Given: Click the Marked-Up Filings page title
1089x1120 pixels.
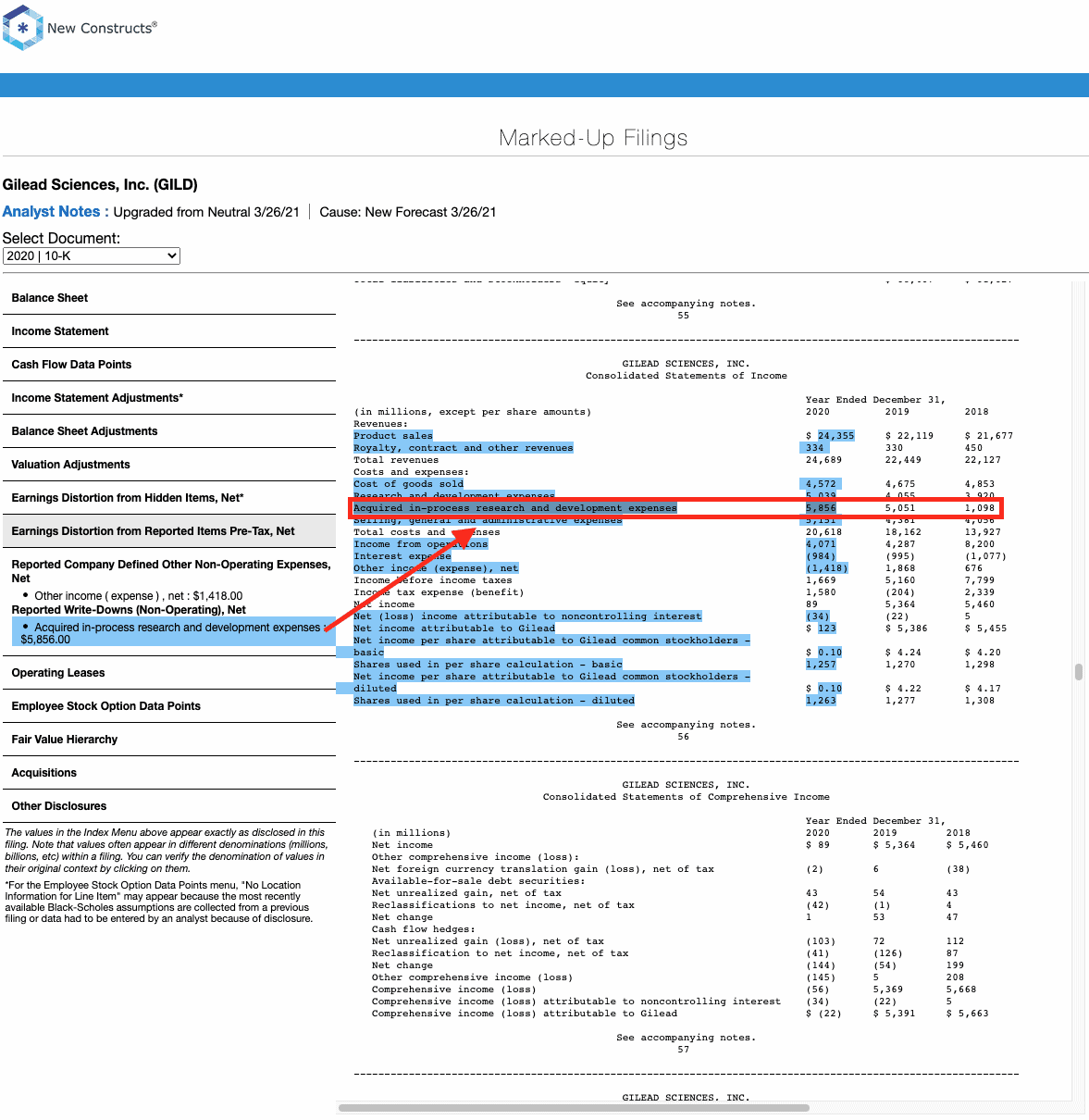Looking at the screenshot, I should click(x=593, y=138).
